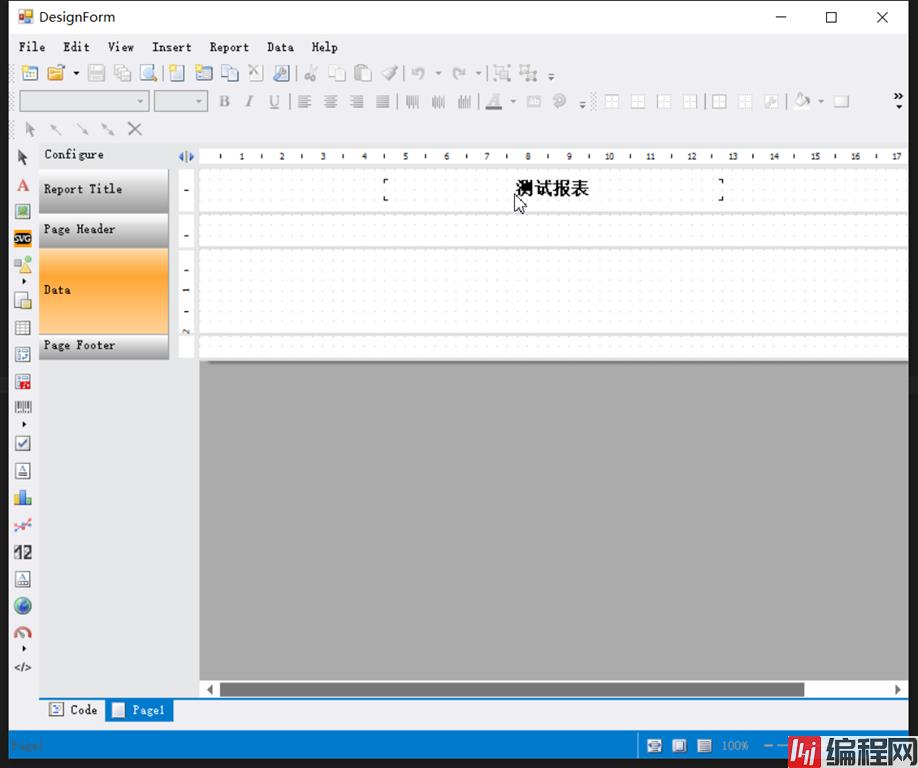Expand the font size dropdown
918x768 pixels.
199,101
